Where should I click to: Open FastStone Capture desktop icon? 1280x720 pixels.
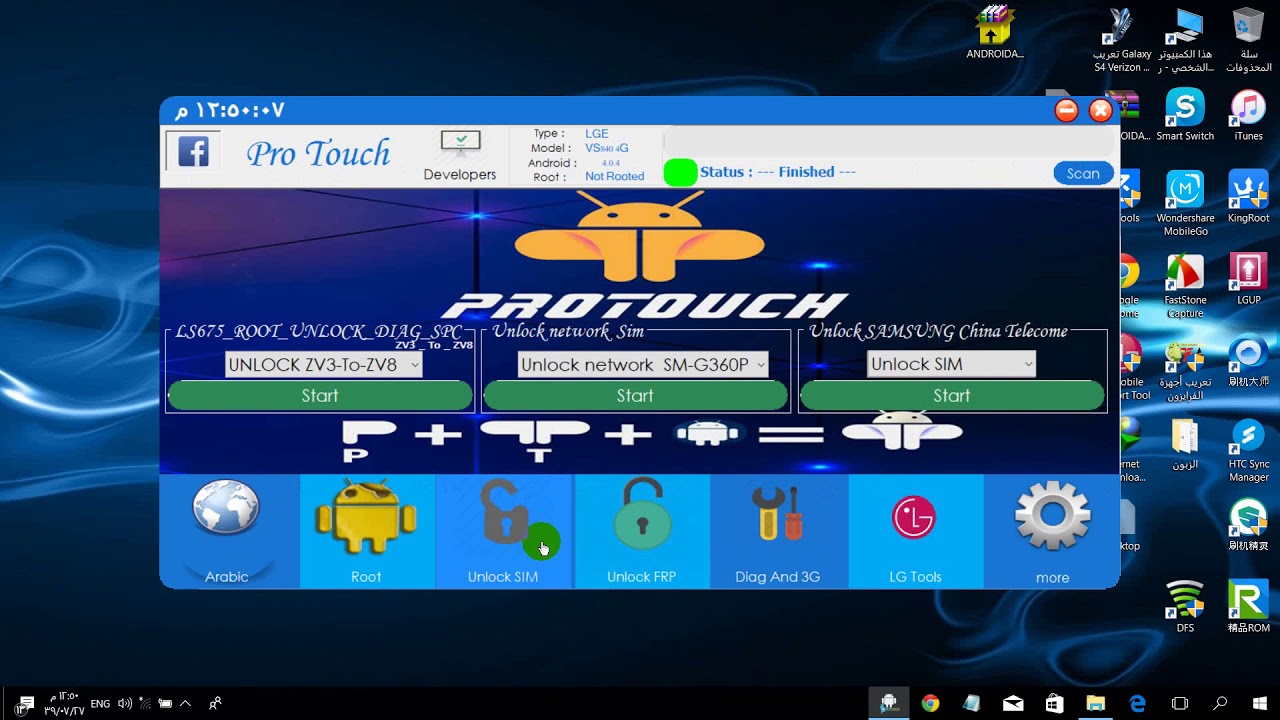[1185, 286]
